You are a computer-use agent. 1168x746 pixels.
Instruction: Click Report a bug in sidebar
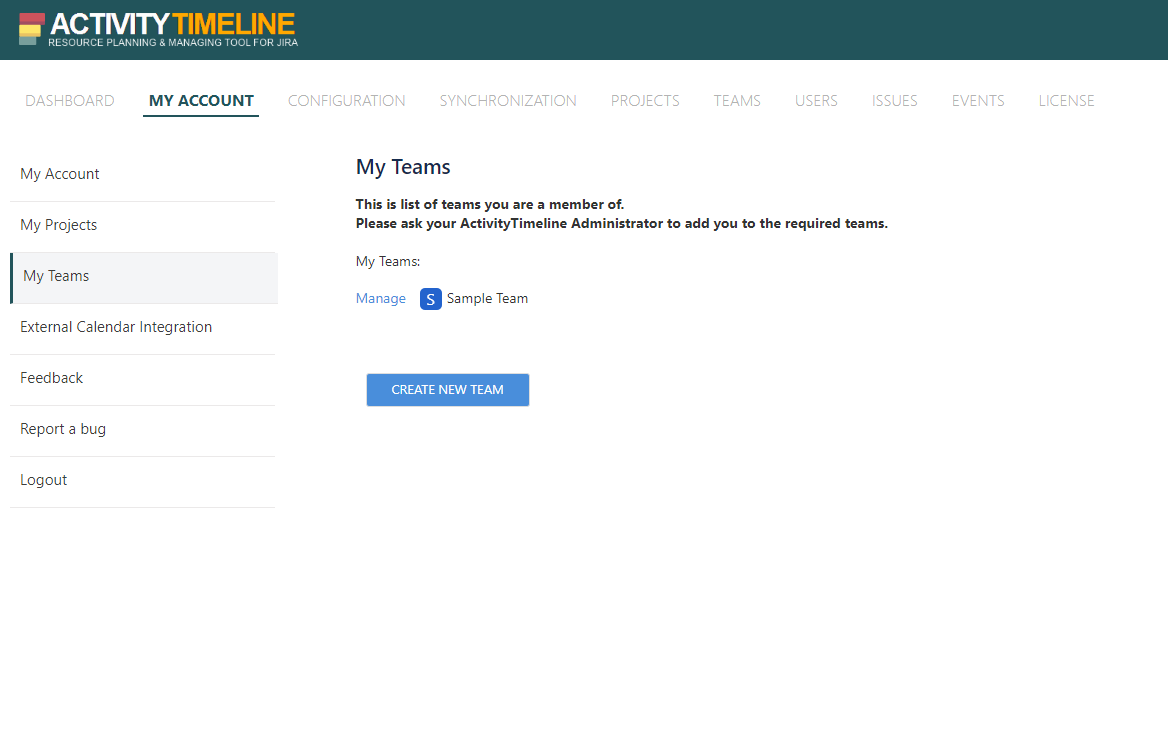click(x=63, y=429)
